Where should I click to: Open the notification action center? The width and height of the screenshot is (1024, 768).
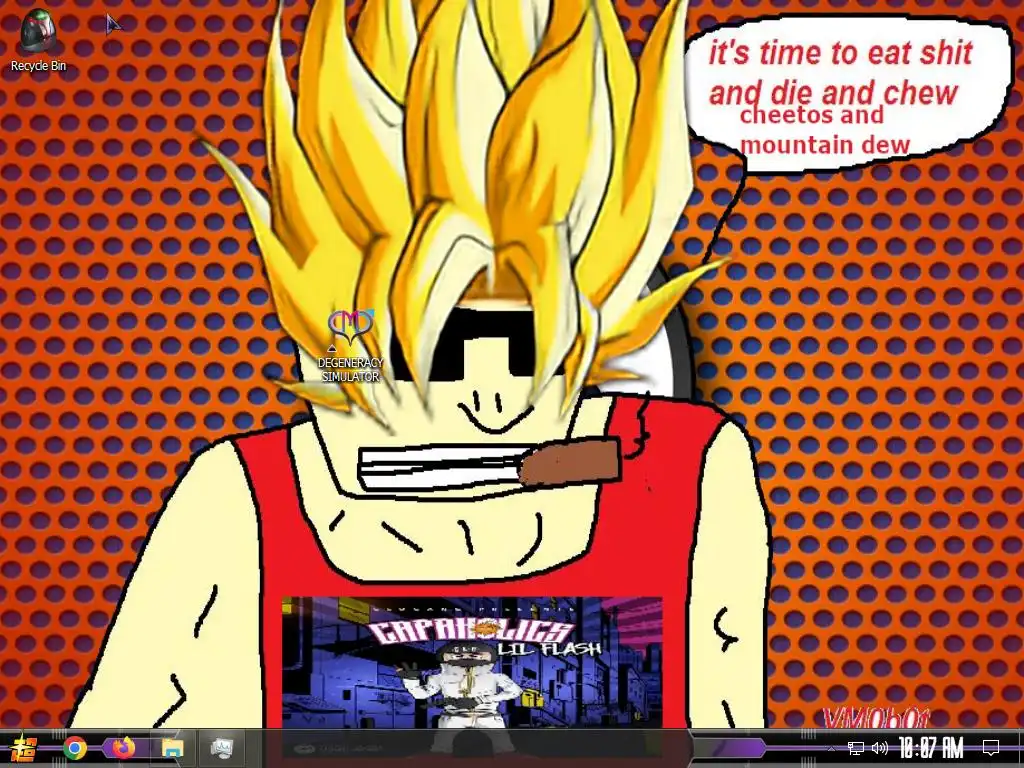(991, 748)
